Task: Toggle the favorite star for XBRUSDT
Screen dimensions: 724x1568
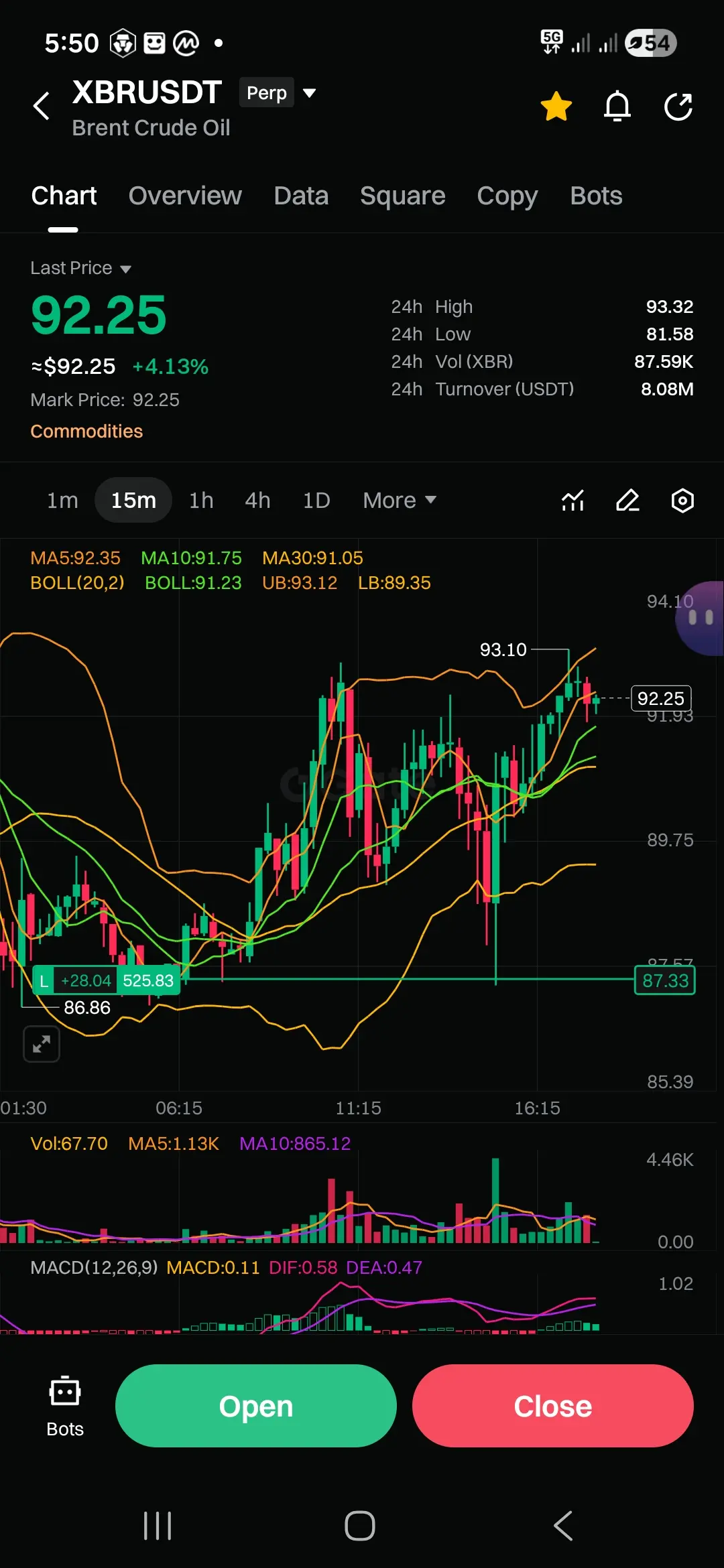Action: coord(556,107)
